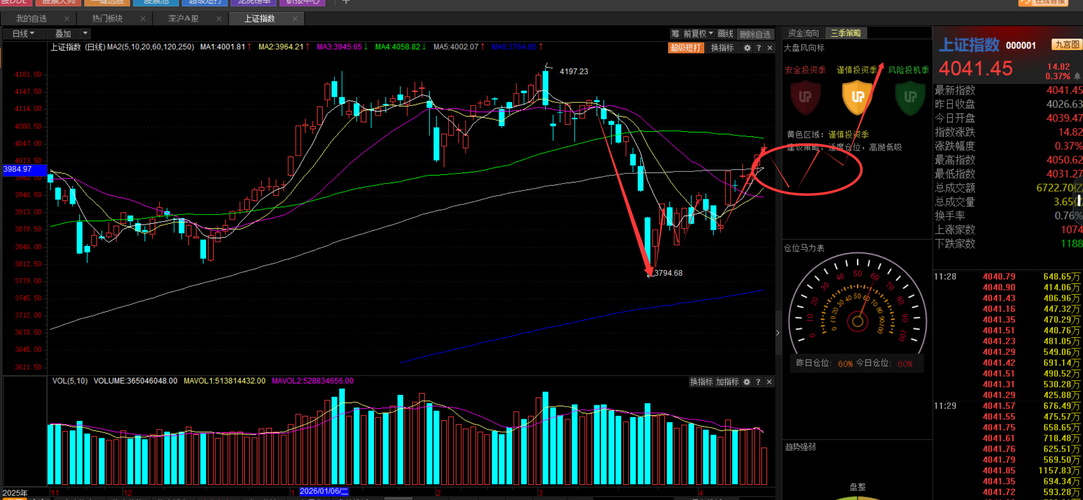Click the MA2:3964.21 indicator value

pos(283,47)
